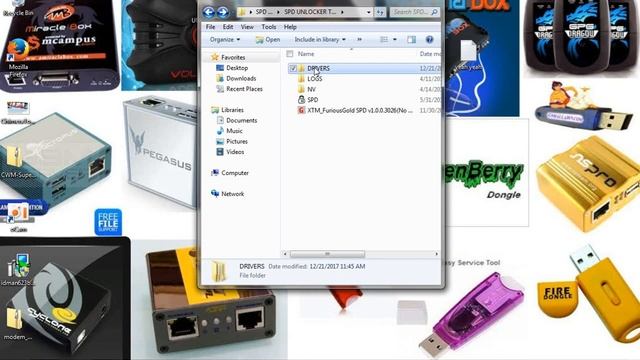Click the horizontal scrollbar thumb

[327, 254]
